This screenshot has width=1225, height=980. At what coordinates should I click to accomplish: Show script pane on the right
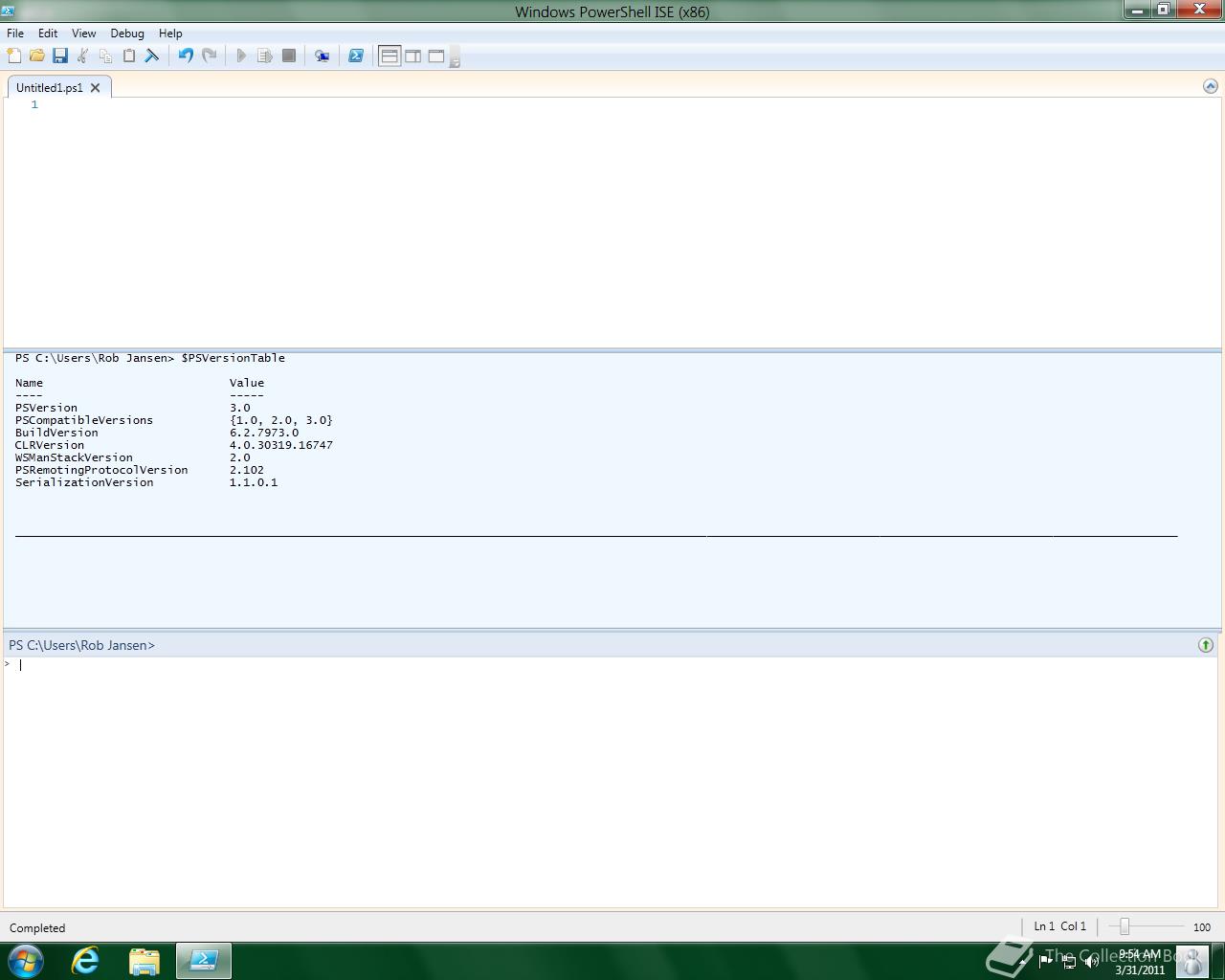(412, 56)
